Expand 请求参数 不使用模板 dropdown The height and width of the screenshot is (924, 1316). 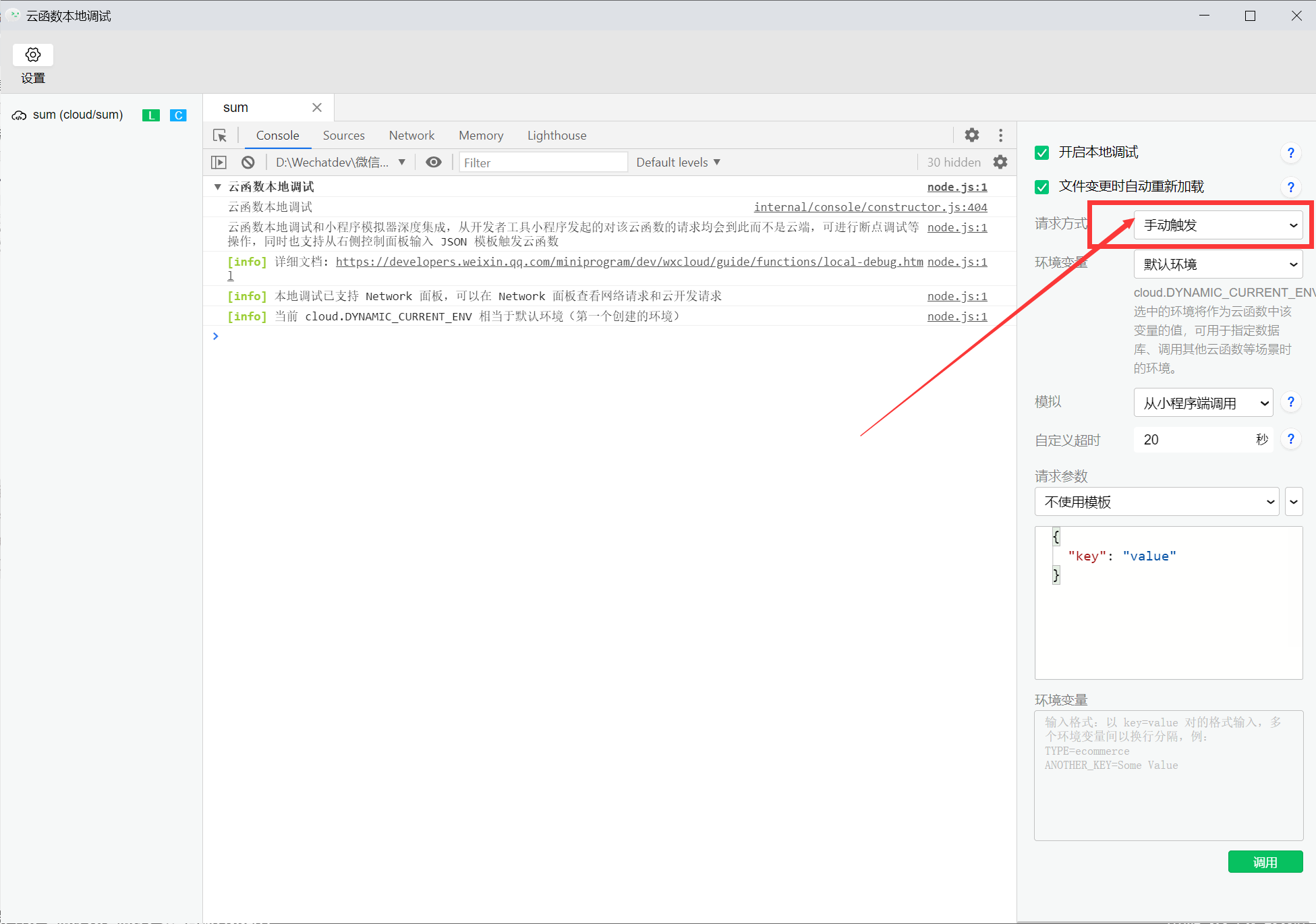tap(1155, 502)
